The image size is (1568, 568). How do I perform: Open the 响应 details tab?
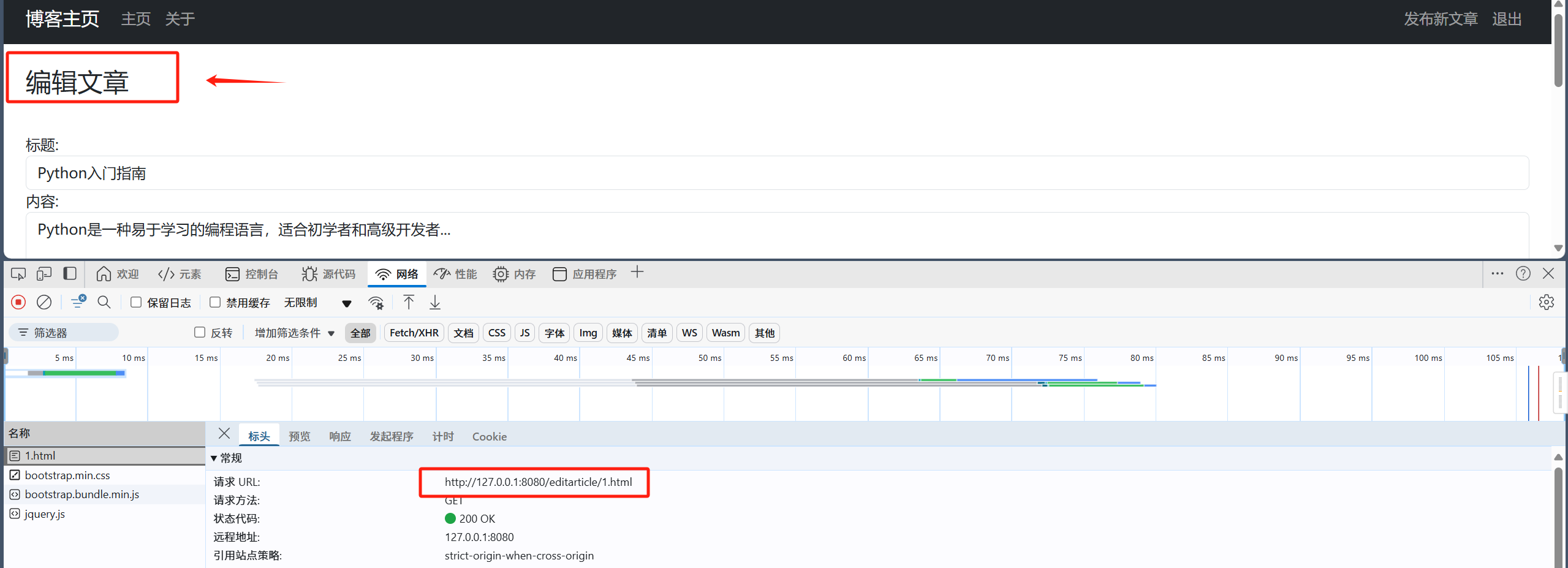pos(339,436)
